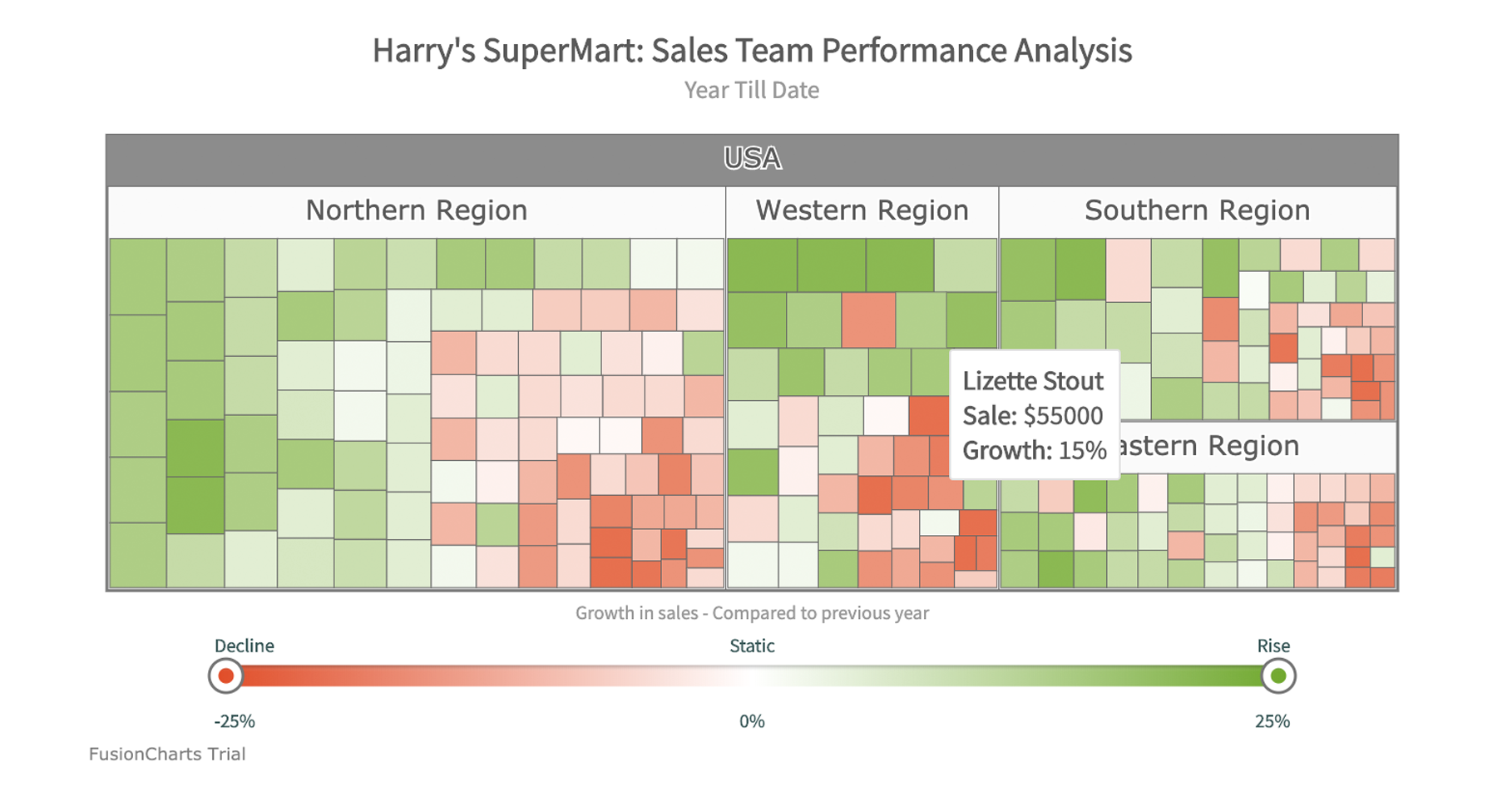Click the top-left dark green Western Region tile

762,265
